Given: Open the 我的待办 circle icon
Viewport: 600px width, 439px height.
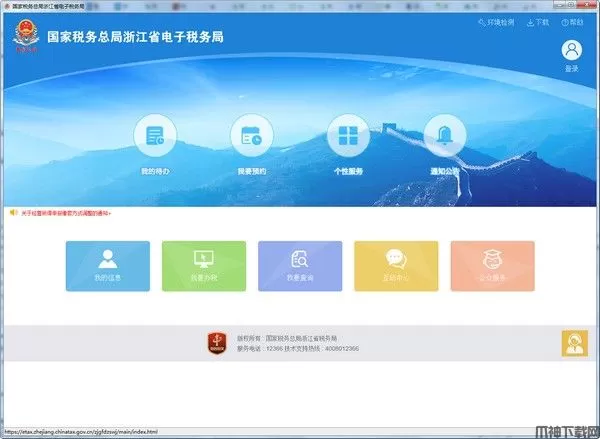Looking at the screenshot, I should tap(155, 135).
